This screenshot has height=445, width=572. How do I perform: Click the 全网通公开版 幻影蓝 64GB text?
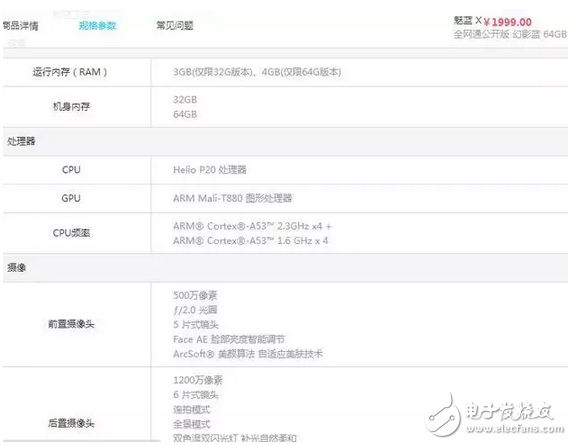[x=510, y=34]
